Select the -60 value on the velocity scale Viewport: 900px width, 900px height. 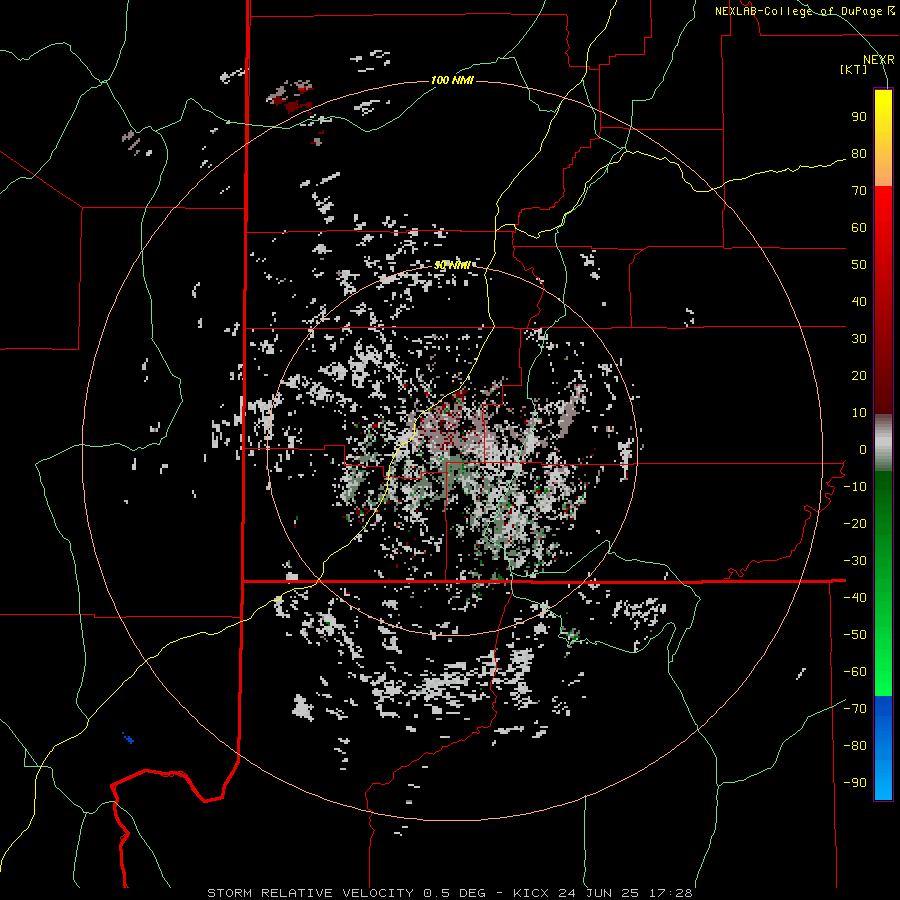(x=855, y=672)
